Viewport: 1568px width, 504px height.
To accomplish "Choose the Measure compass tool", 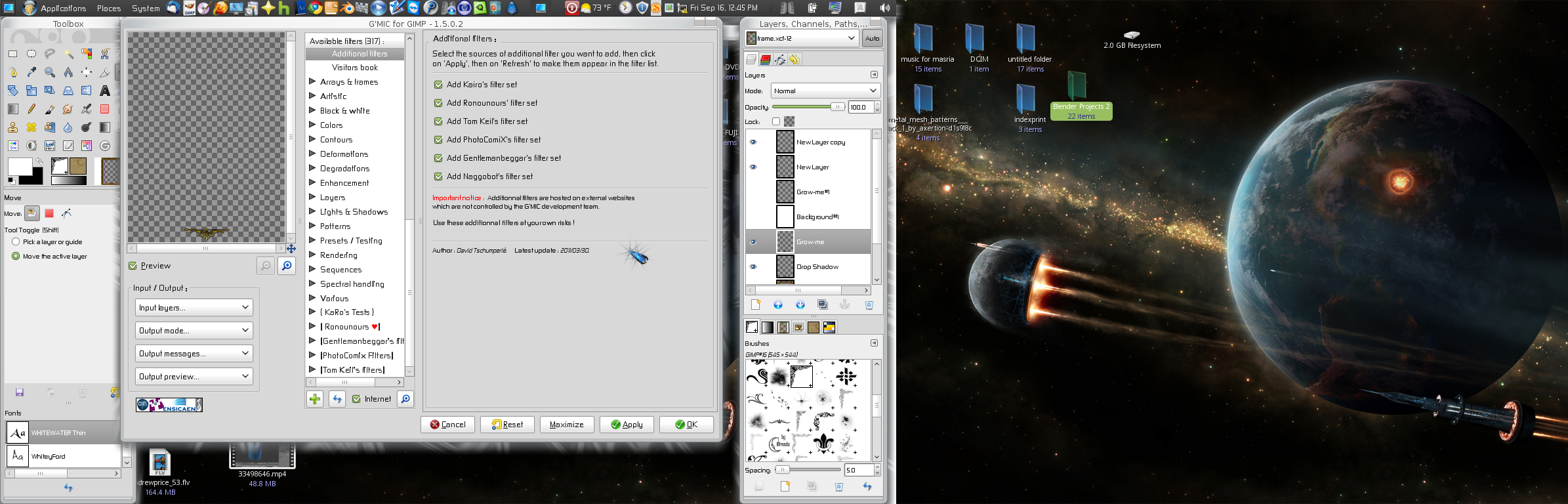I will click(x=68, y=72).
